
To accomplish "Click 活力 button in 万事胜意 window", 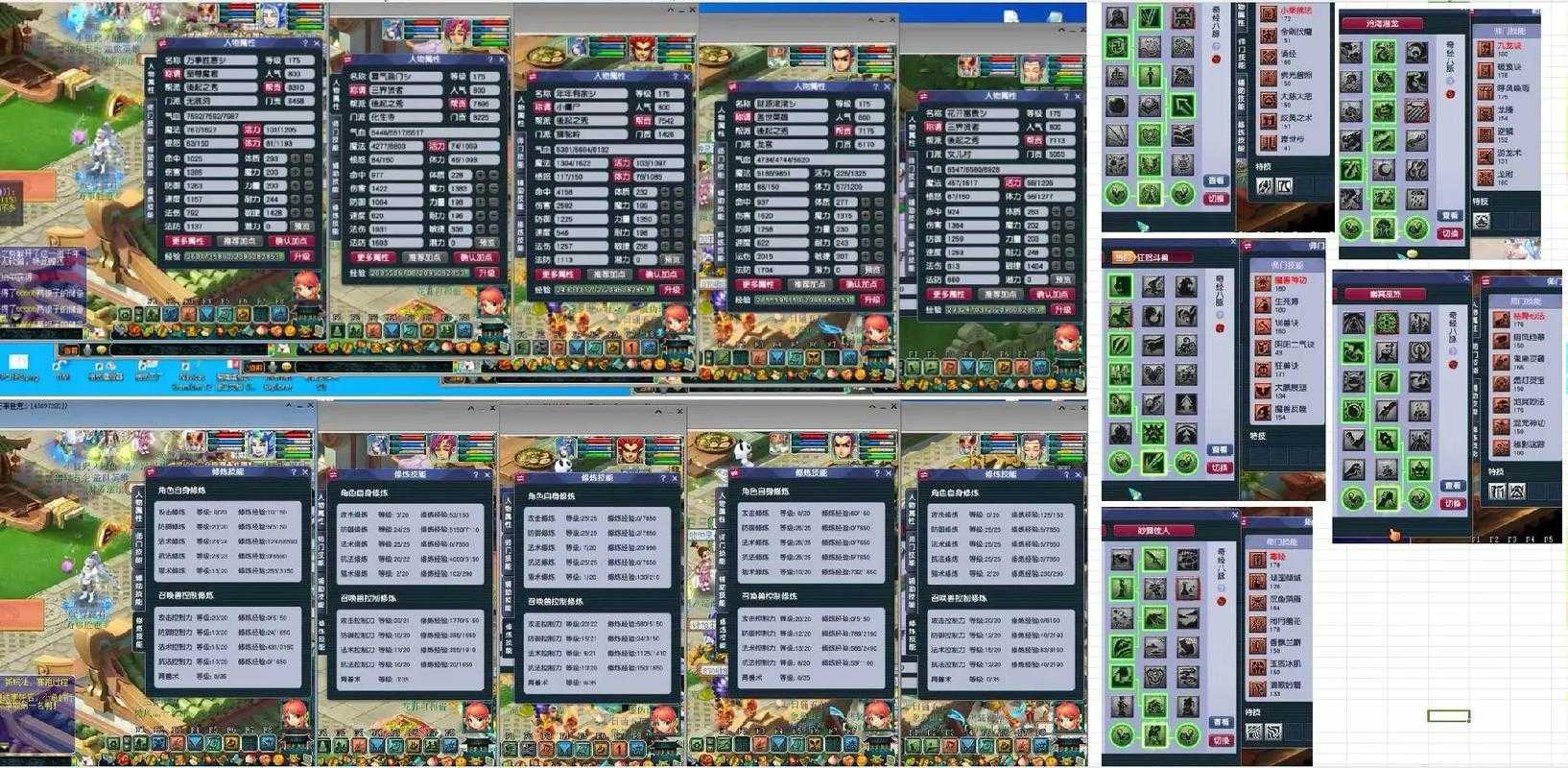I will tap(251, 129).
